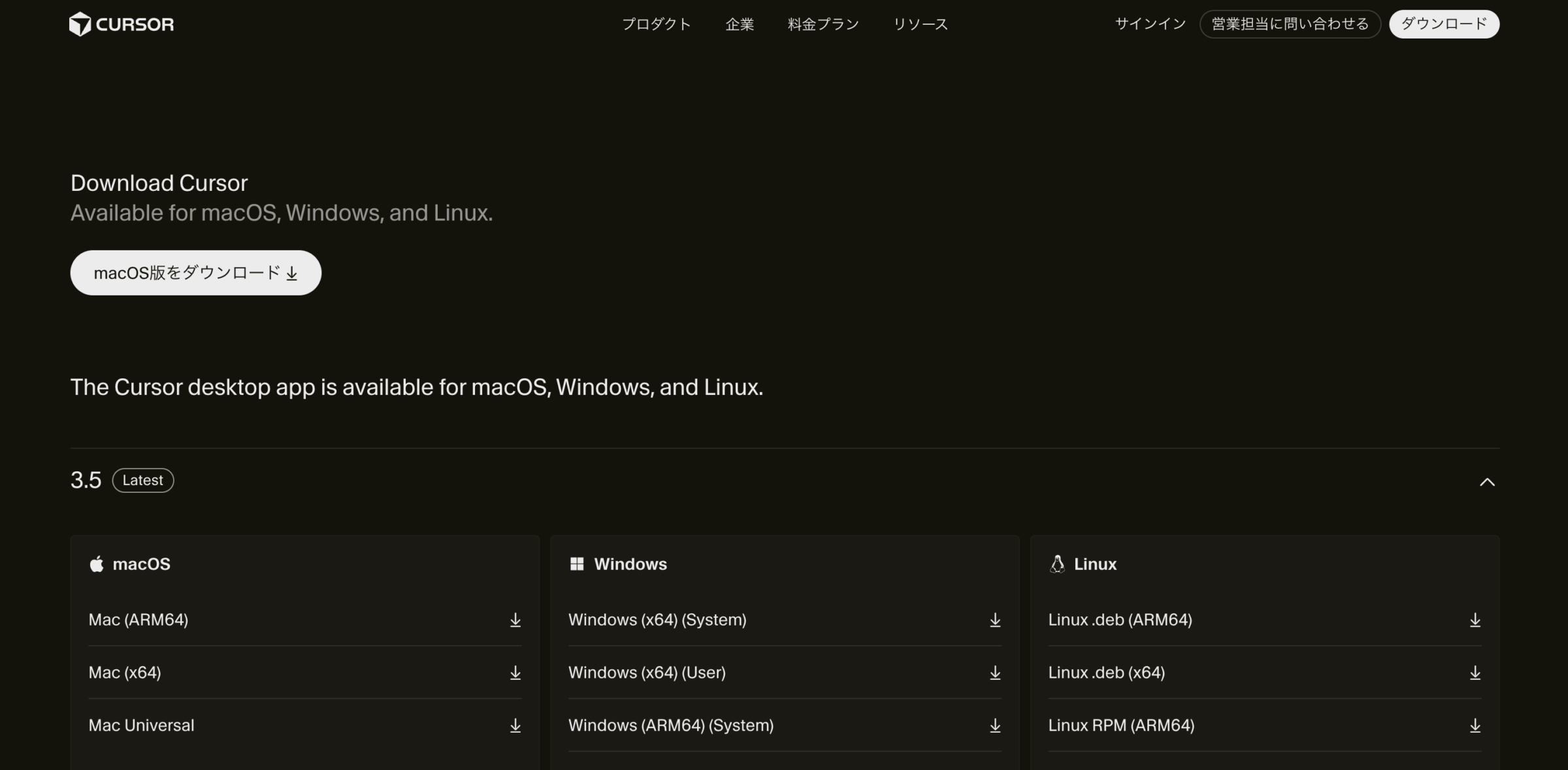Click the Download Cursor heading
This screenshot has height=770, width=1568.
pyautogui.click(x=159, y=183)
